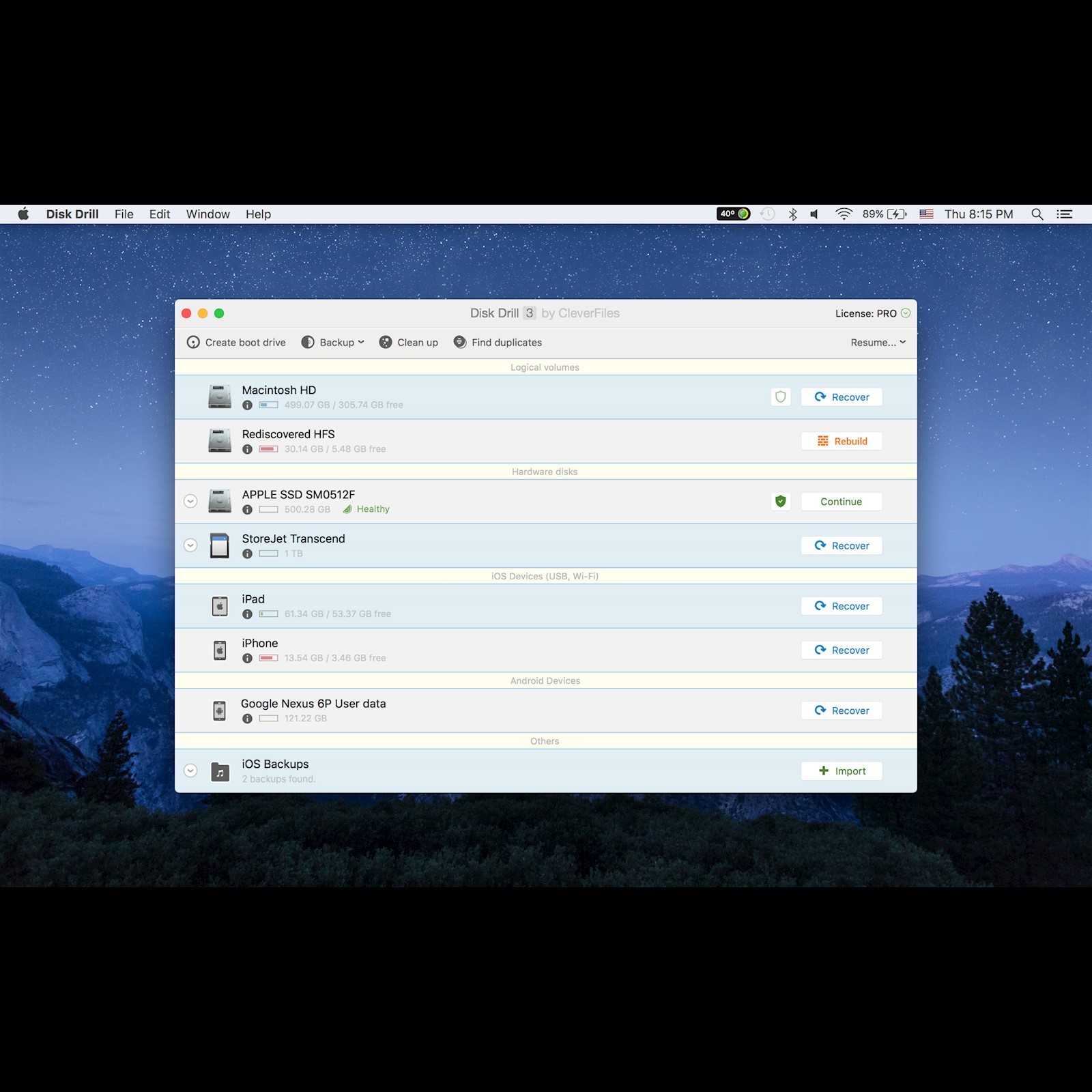Select the "2 backups found." text
Viewport: 1092px width, 1092px height.
click(278, 779)
